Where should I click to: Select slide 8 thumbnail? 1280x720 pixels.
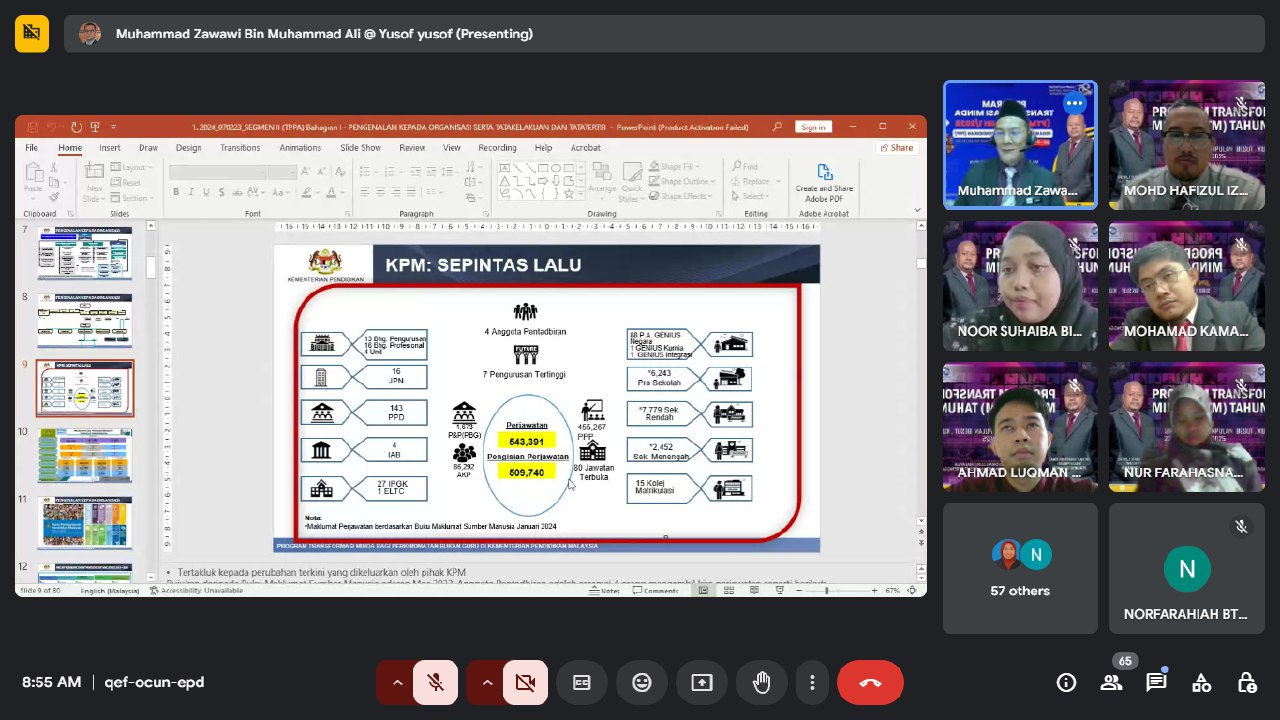pyautogui.click(x=84, y=320)
